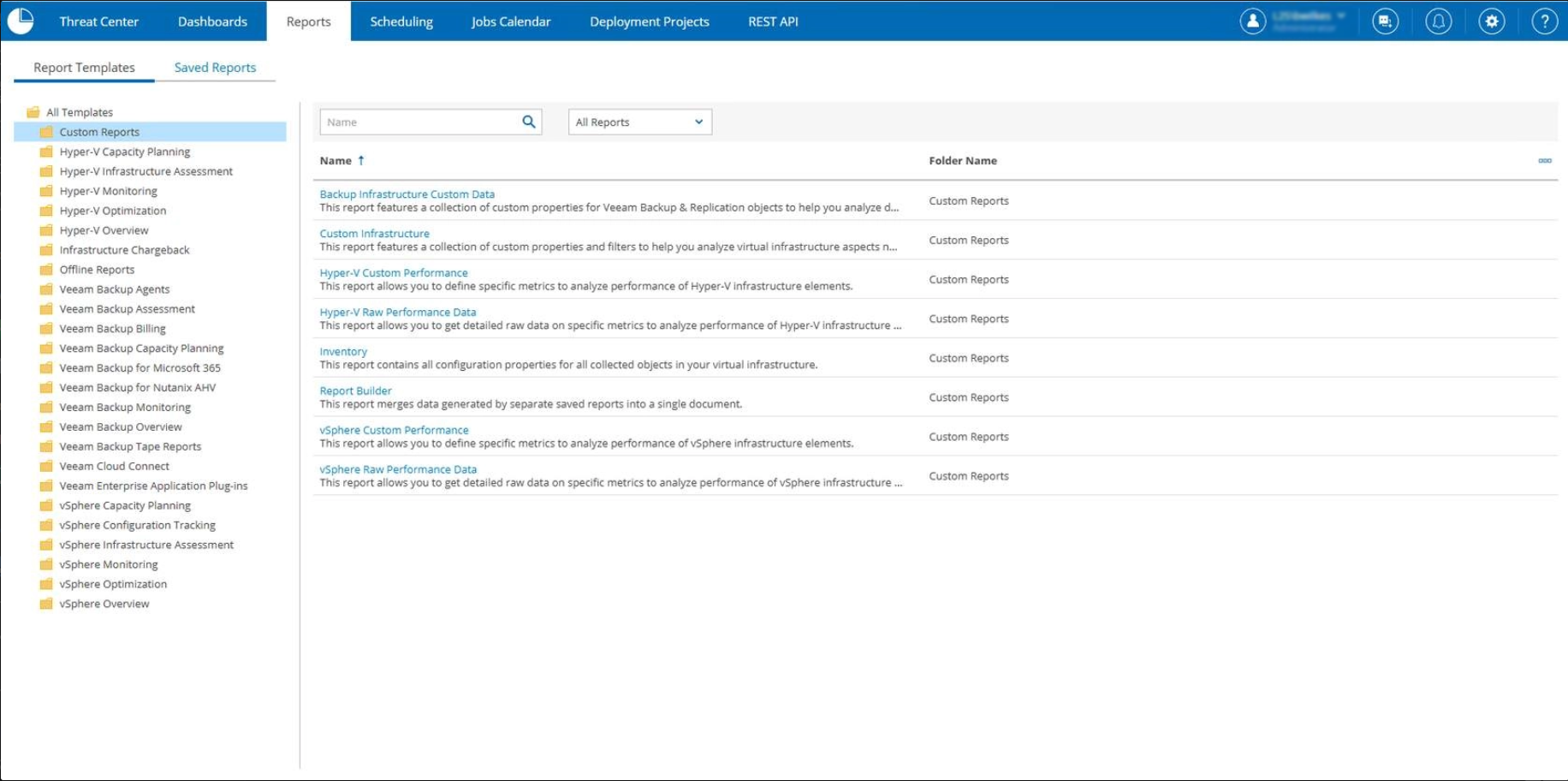The height and width of the screenshot is (781, 1568).
Task: Open the Dashboards menu tab
Action: (212, 21)
